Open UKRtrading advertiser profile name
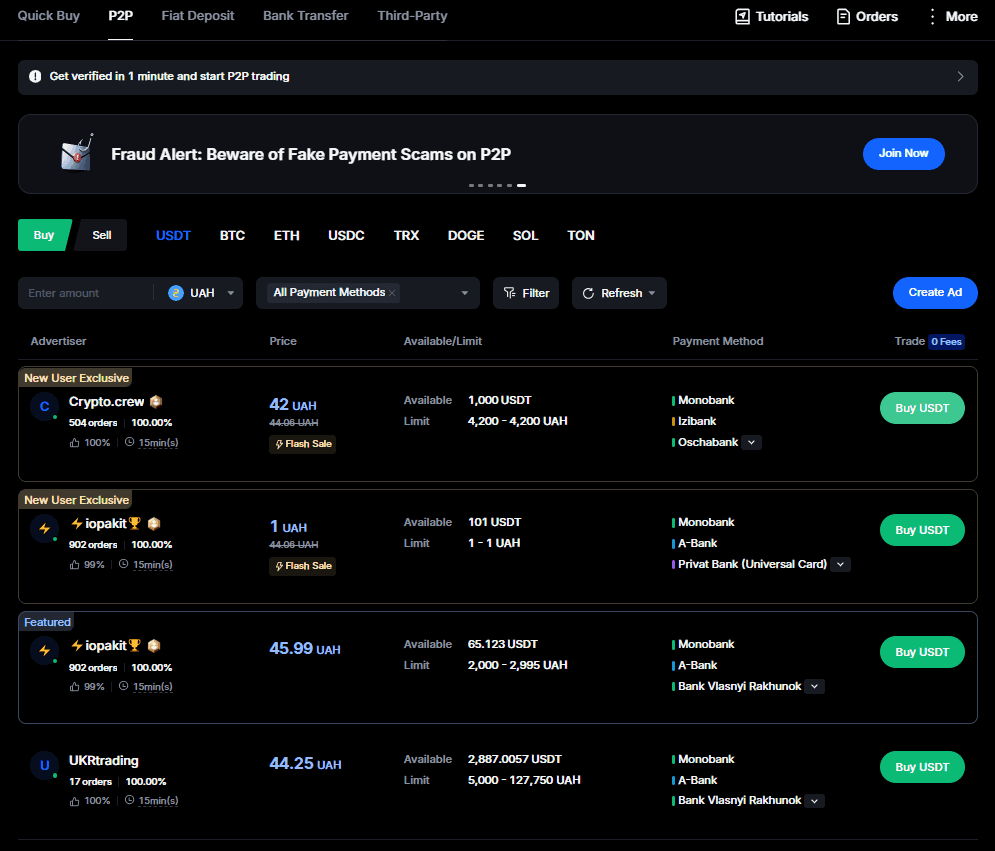Image resolution: width=995 pixels, height=851 pixels. click(x=103, y=760)
